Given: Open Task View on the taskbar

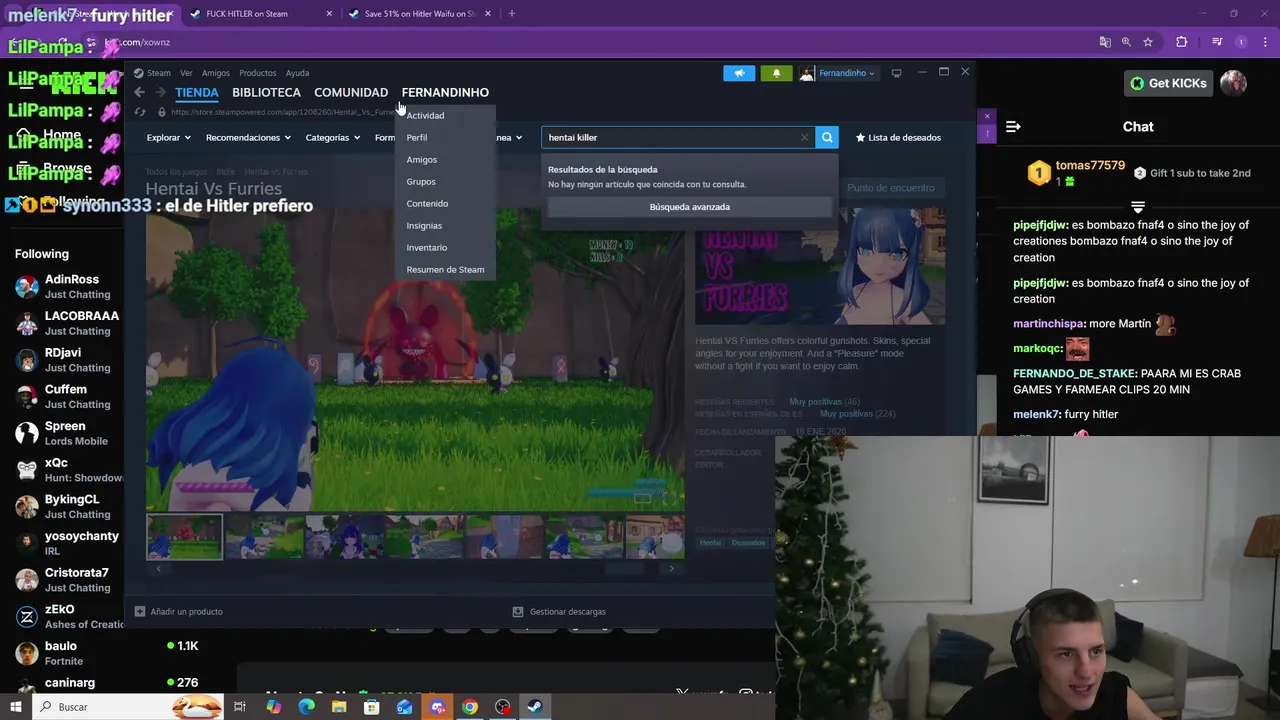Looking at the screenshot, I should click(x=240, y=707).
